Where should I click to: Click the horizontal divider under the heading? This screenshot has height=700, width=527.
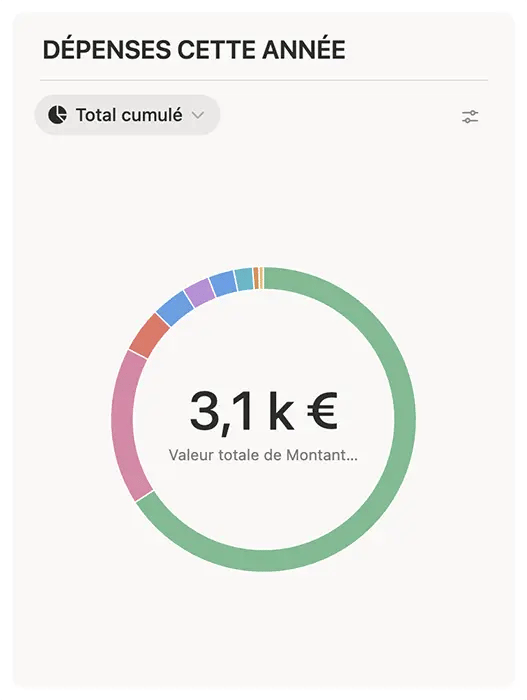pos(264,80)
